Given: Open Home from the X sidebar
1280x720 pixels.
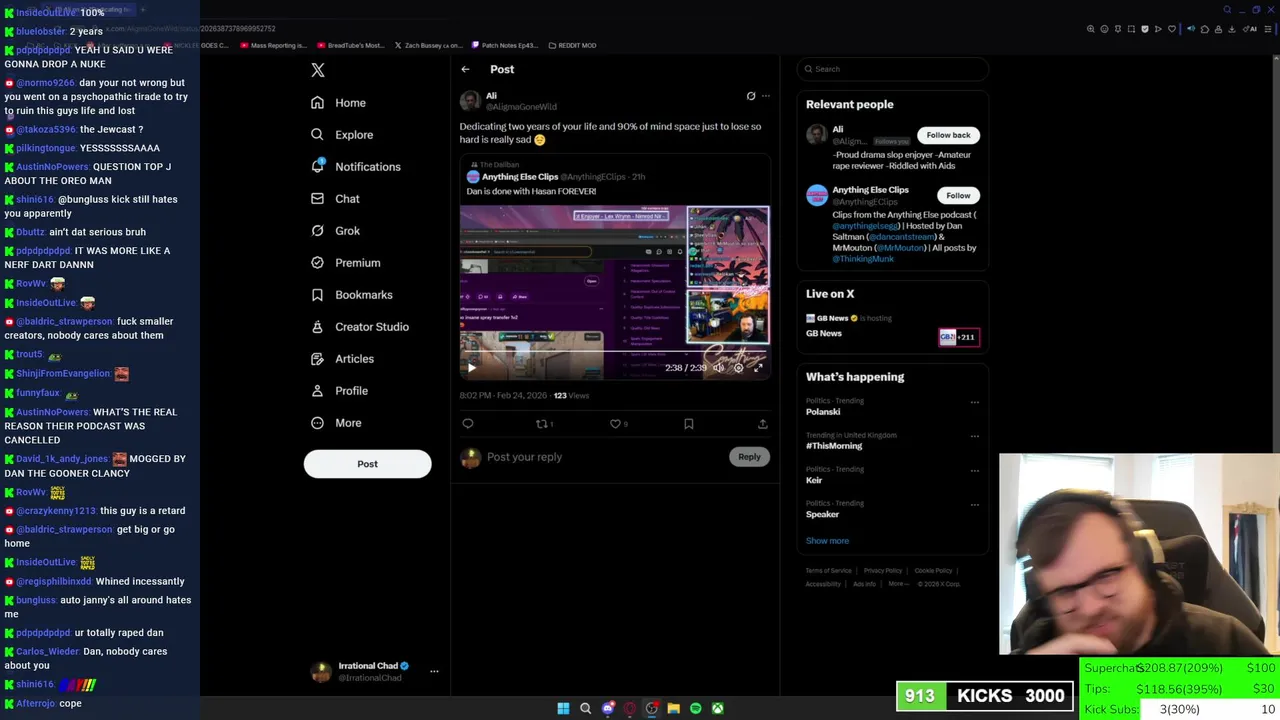Looking at the screenshot, I should point(338,103).
